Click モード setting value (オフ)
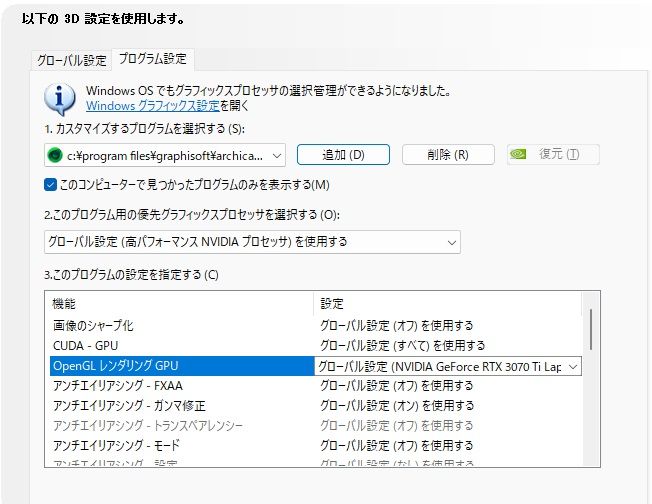 click(x=397, y=446)
